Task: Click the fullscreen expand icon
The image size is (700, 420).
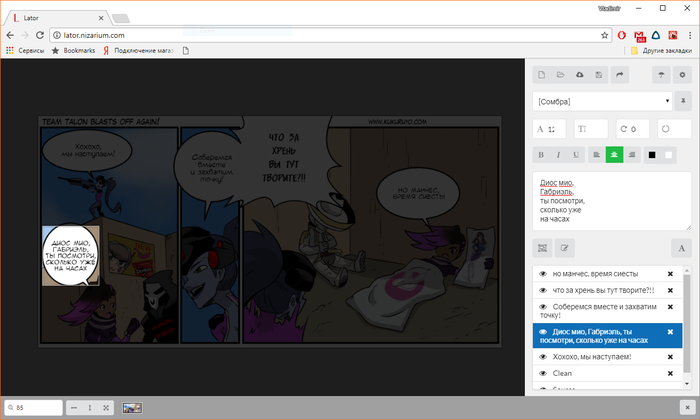Action: (x=106, y=408)
